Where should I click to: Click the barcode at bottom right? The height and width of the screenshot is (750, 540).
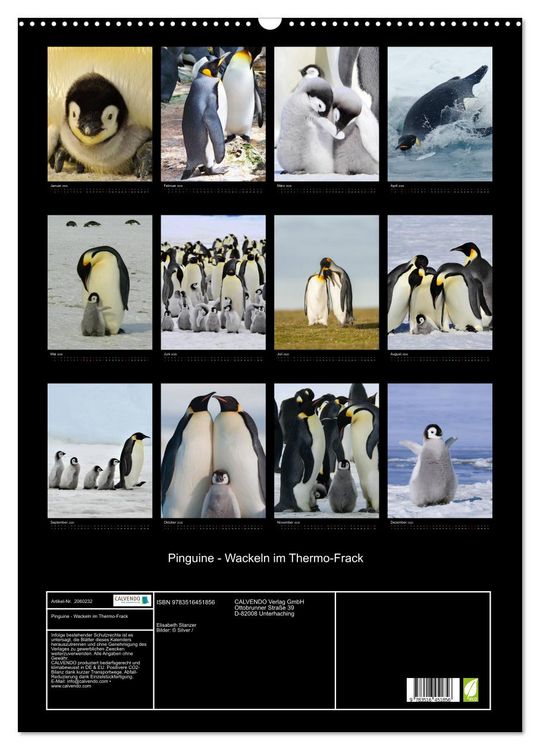point(433,690)
